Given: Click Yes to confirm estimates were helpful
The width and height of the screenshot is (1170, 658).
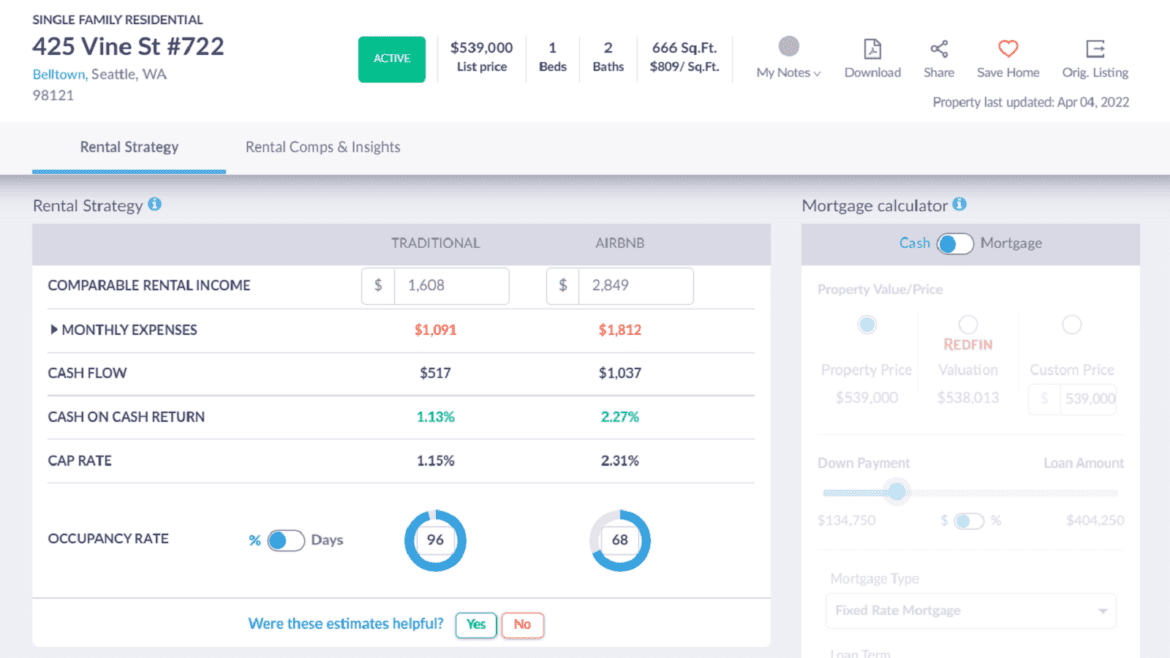Looking at the screenshot, I should pos(475,624).
